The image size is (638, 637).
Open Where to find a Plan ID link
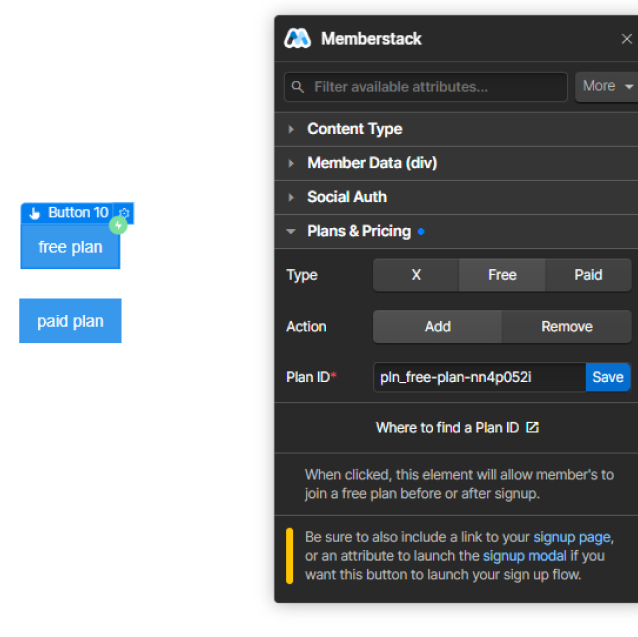coord(457,428)
